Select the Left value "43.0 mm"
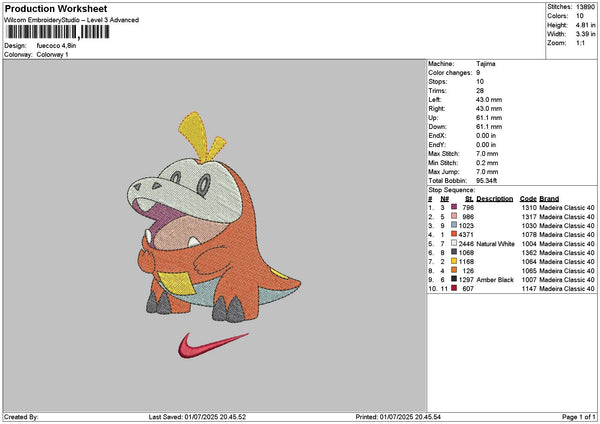Screen dimensions: 600x424 [489, 99]
